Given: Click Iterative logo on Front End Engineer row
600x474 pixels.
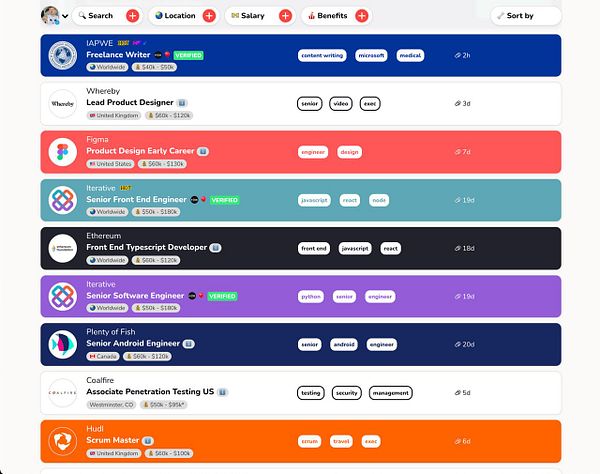Looking at the screenshot, I should pos(63,200).
